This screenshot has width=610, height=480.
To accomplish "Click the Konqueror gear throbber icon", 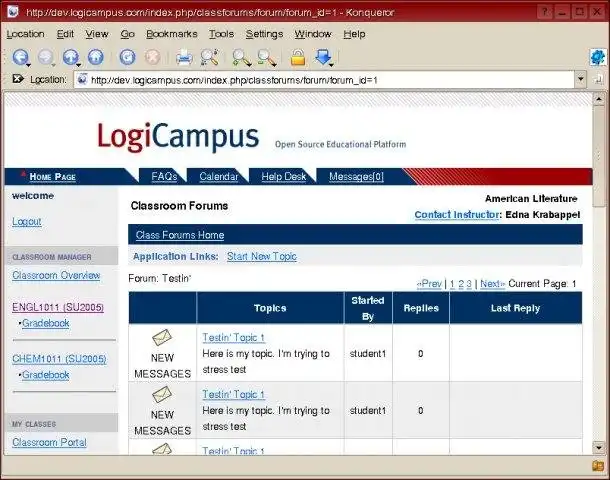I will pos(598,58).
